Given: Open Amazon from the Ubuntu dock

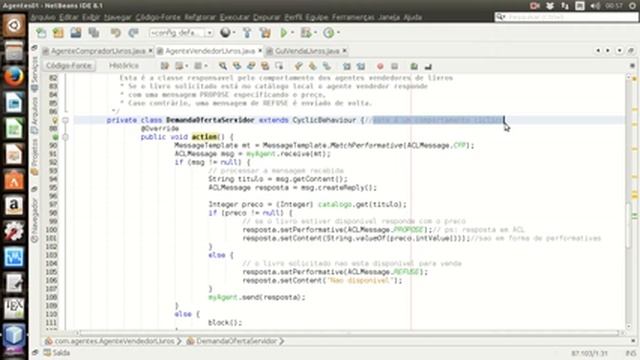Looking at the screenshot, I should 14,205.
